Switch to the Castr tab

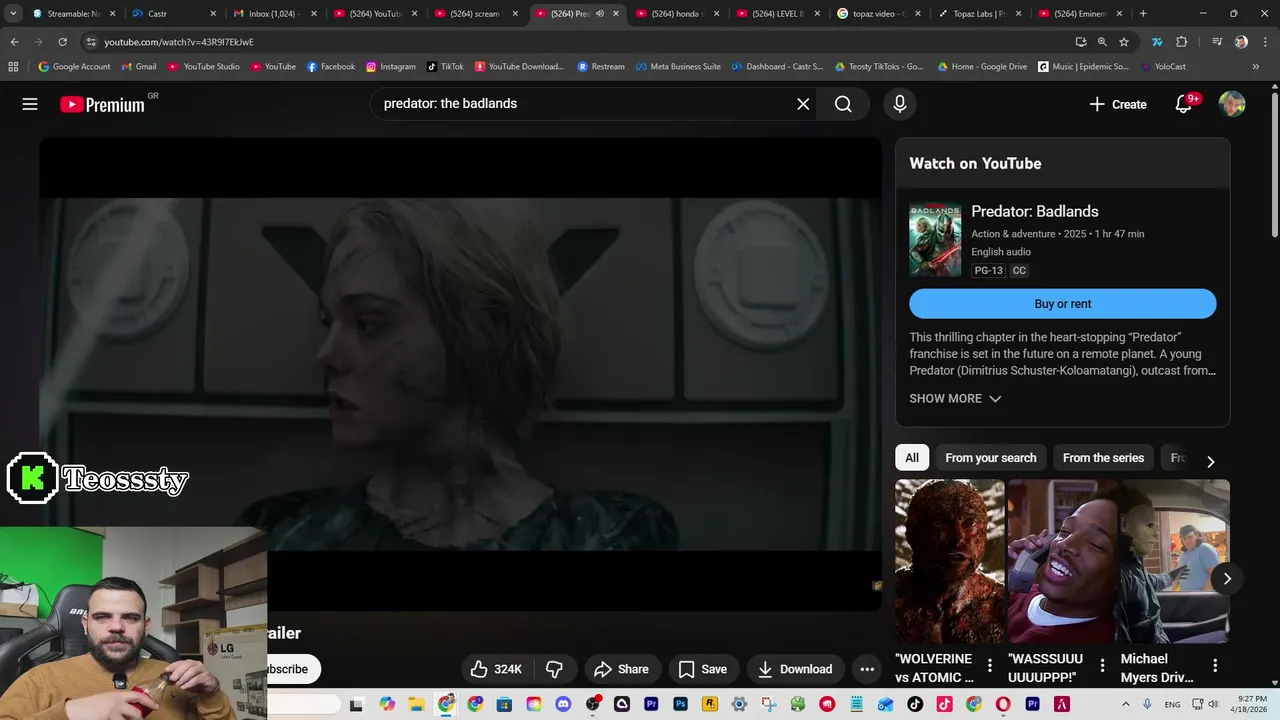(175, 14)
